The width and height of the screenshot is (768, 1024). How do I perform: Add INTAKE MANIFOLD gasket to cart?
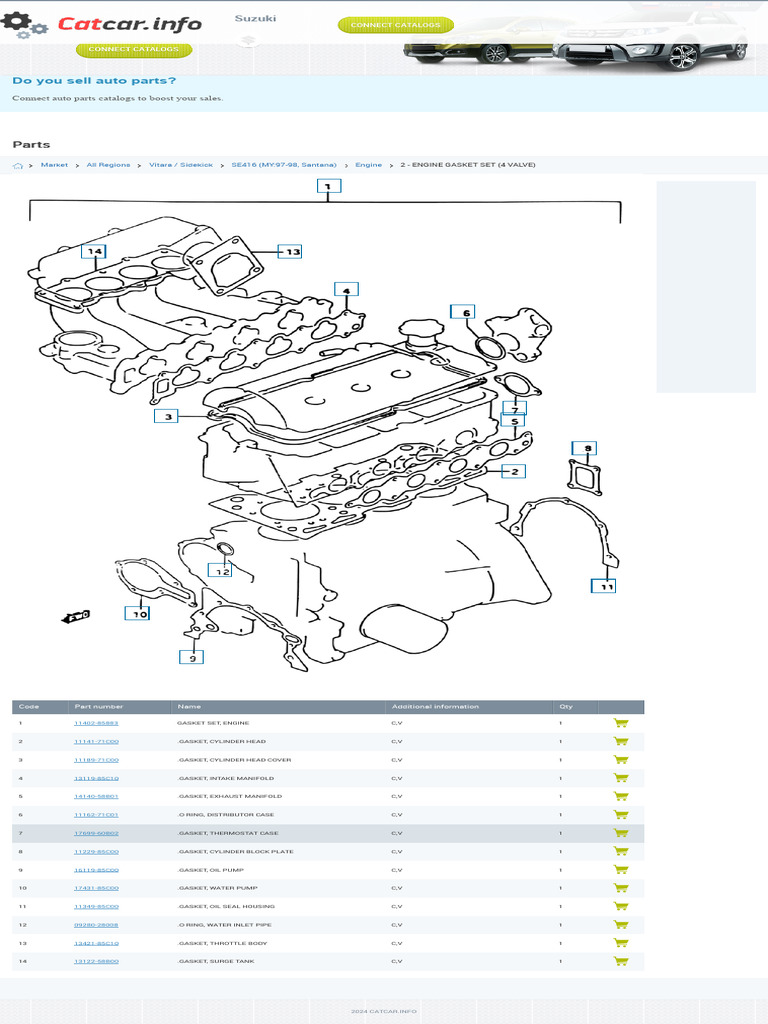620,778
